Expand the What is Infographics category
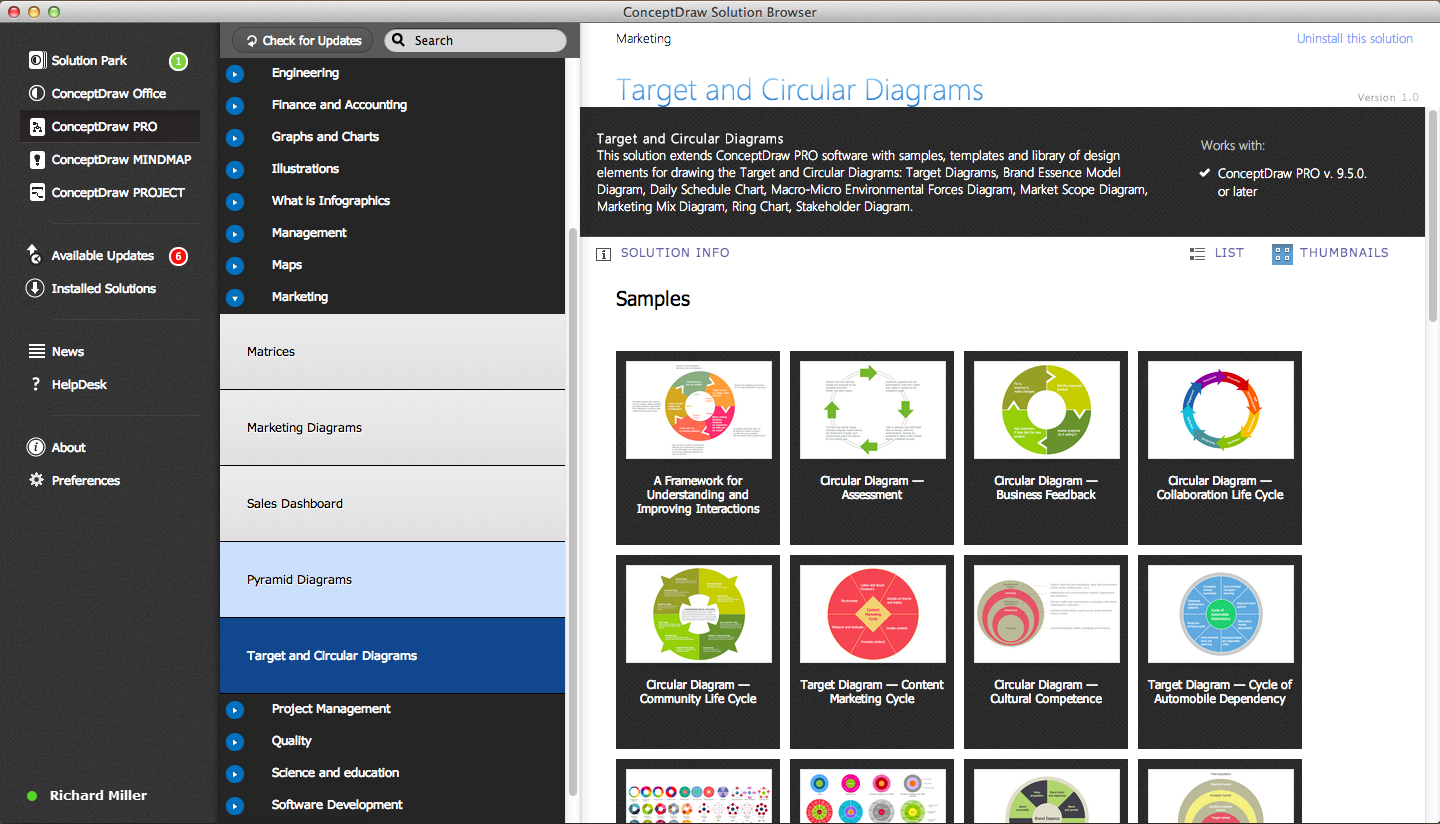The height and width of the screenshot is (824, 1440). 235,202
